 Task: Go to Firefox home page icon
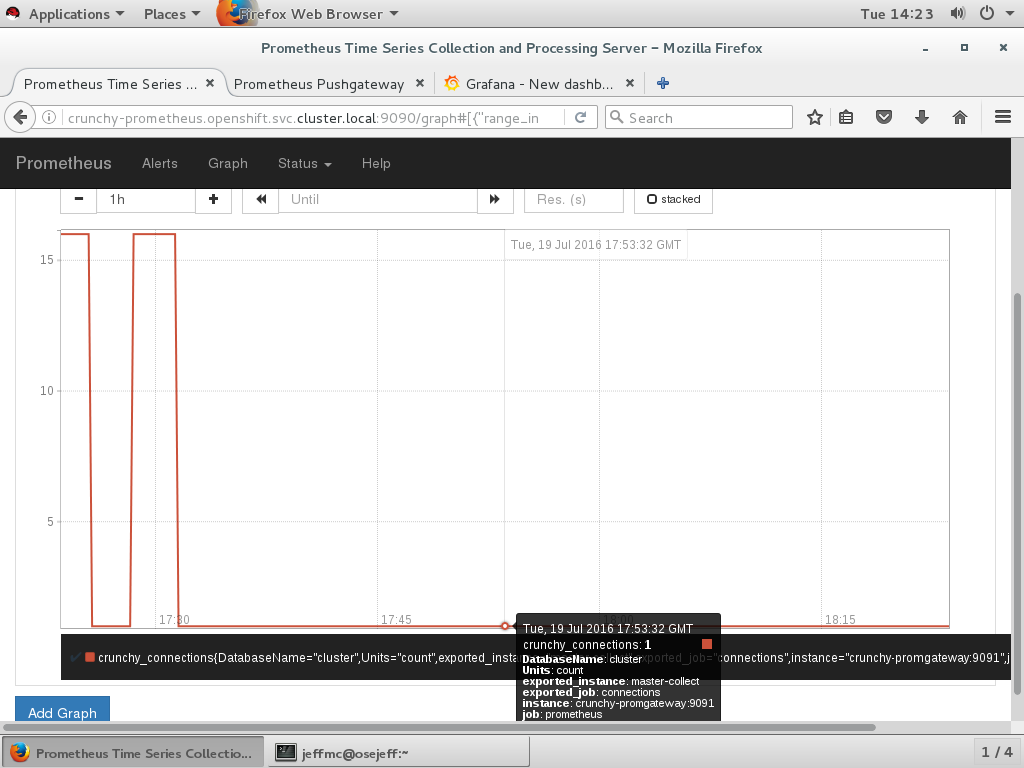tap(960, 118)
